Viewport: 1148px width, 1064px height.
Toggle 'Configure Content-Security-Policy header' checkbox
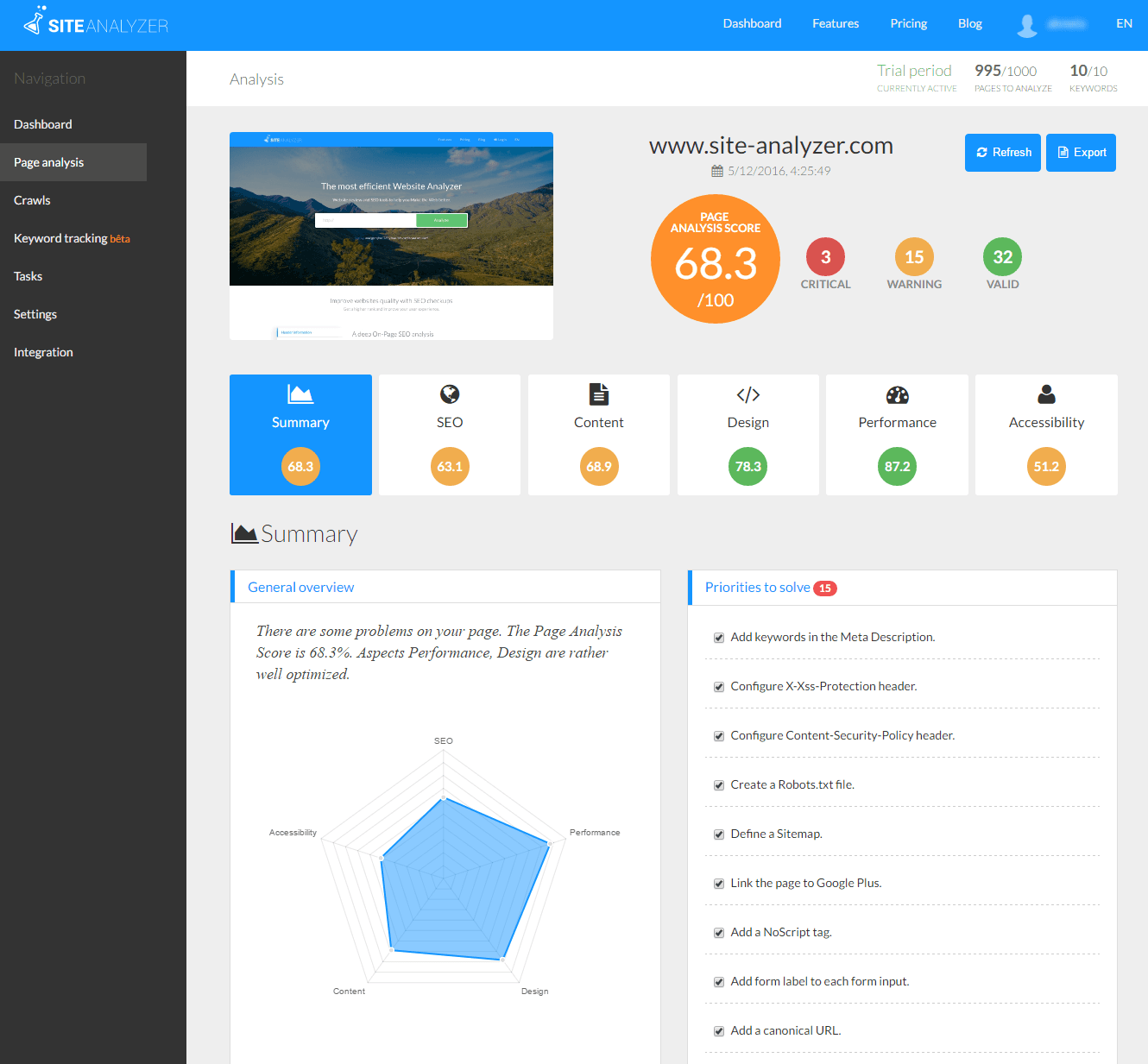[x=719, y=736]
